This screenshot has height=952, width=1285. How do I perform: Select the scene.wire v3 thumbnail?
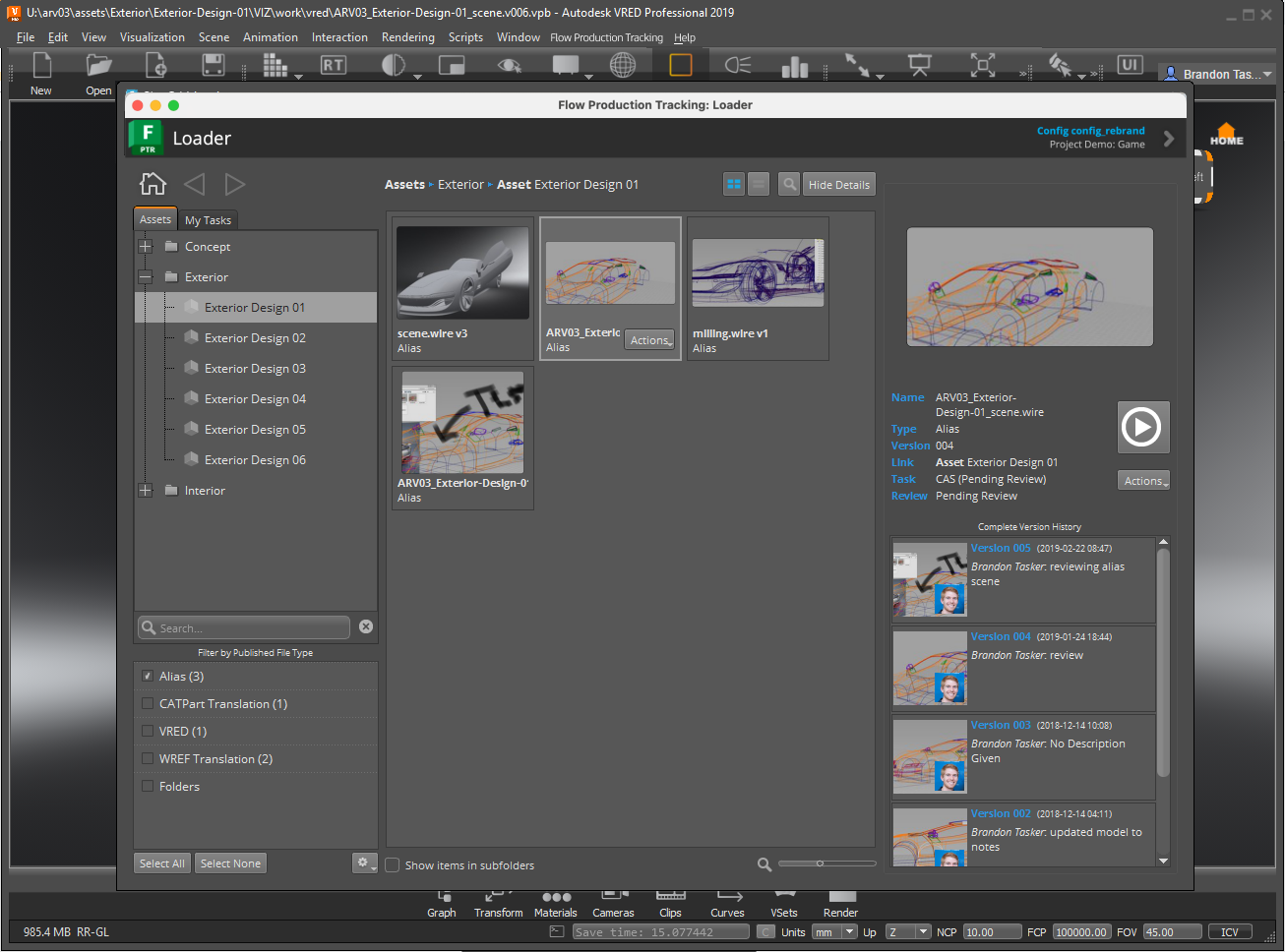462,288
